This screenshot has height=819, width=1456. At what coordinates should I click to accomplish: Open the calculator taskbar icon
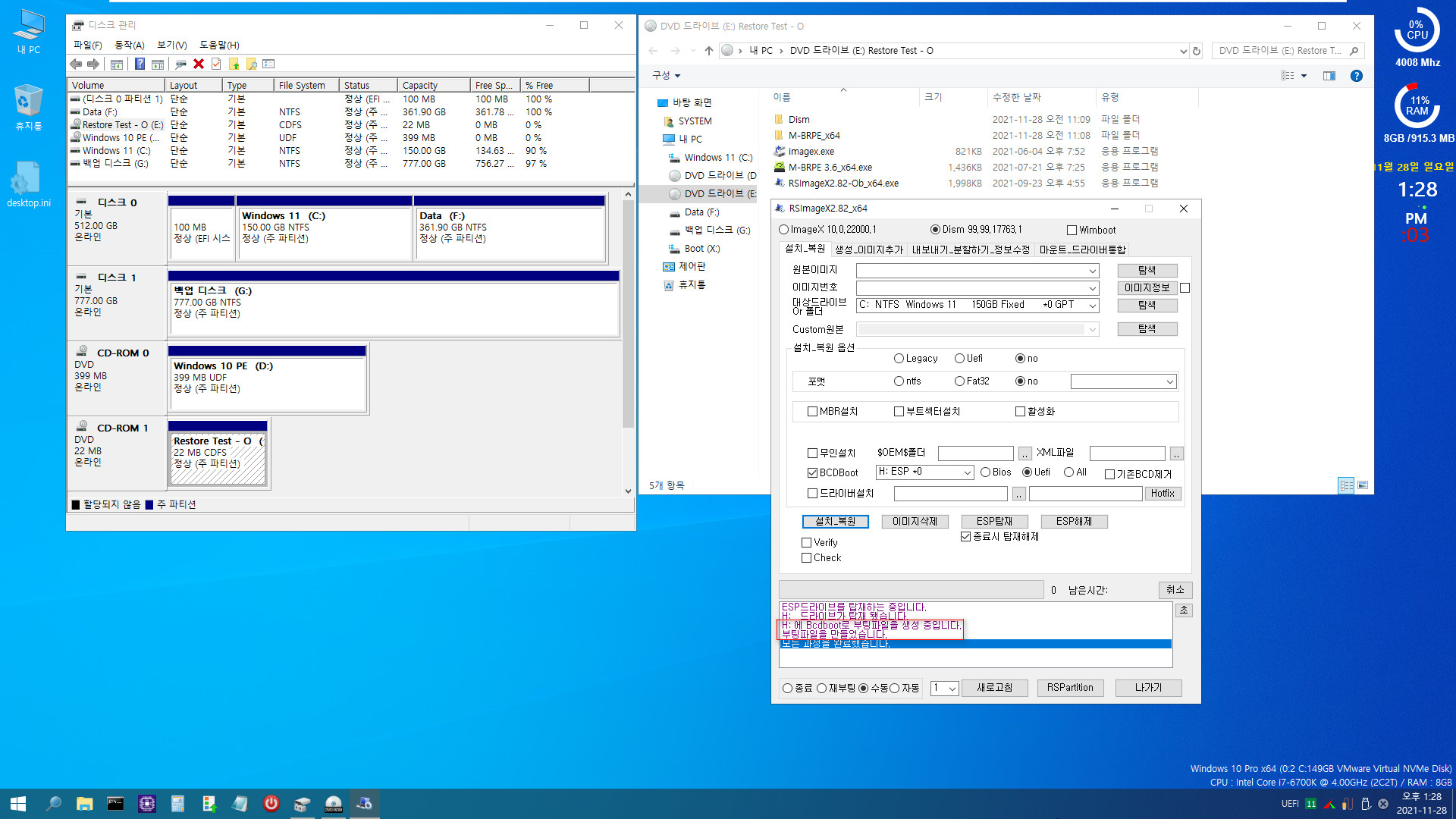coord(177,804)
